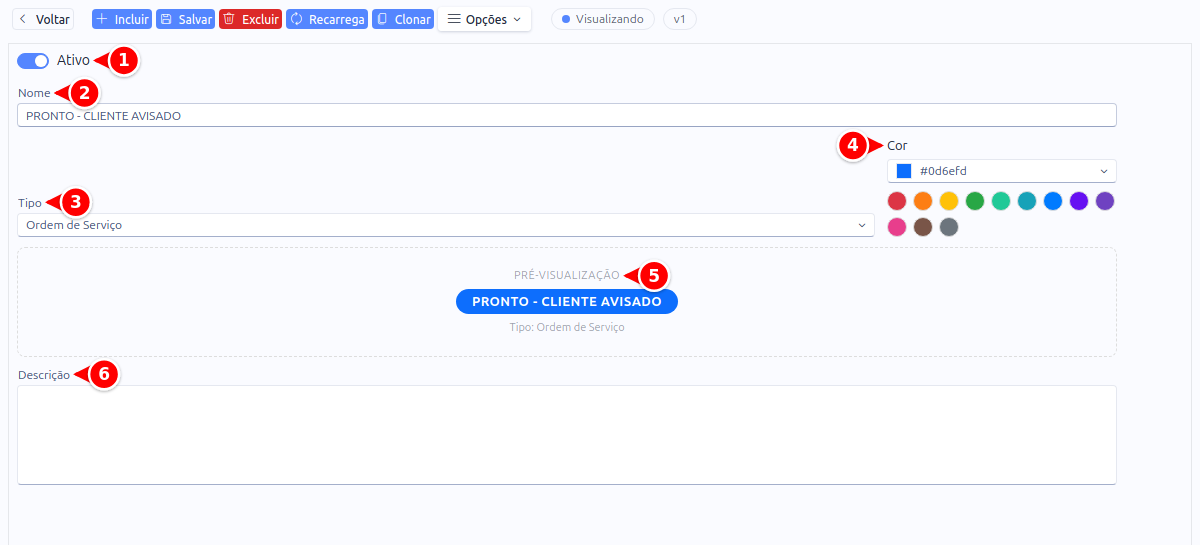Click the copy icon on Clonar

pos(382,19)
